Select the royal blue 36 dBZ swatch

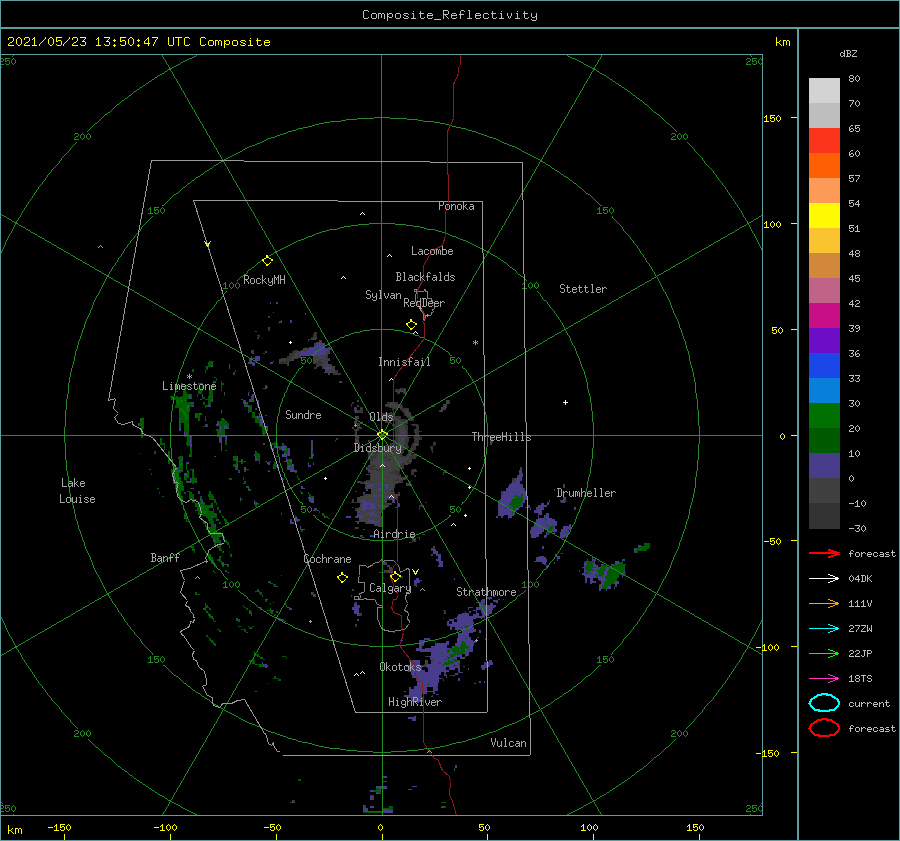[x=824, y=366]
